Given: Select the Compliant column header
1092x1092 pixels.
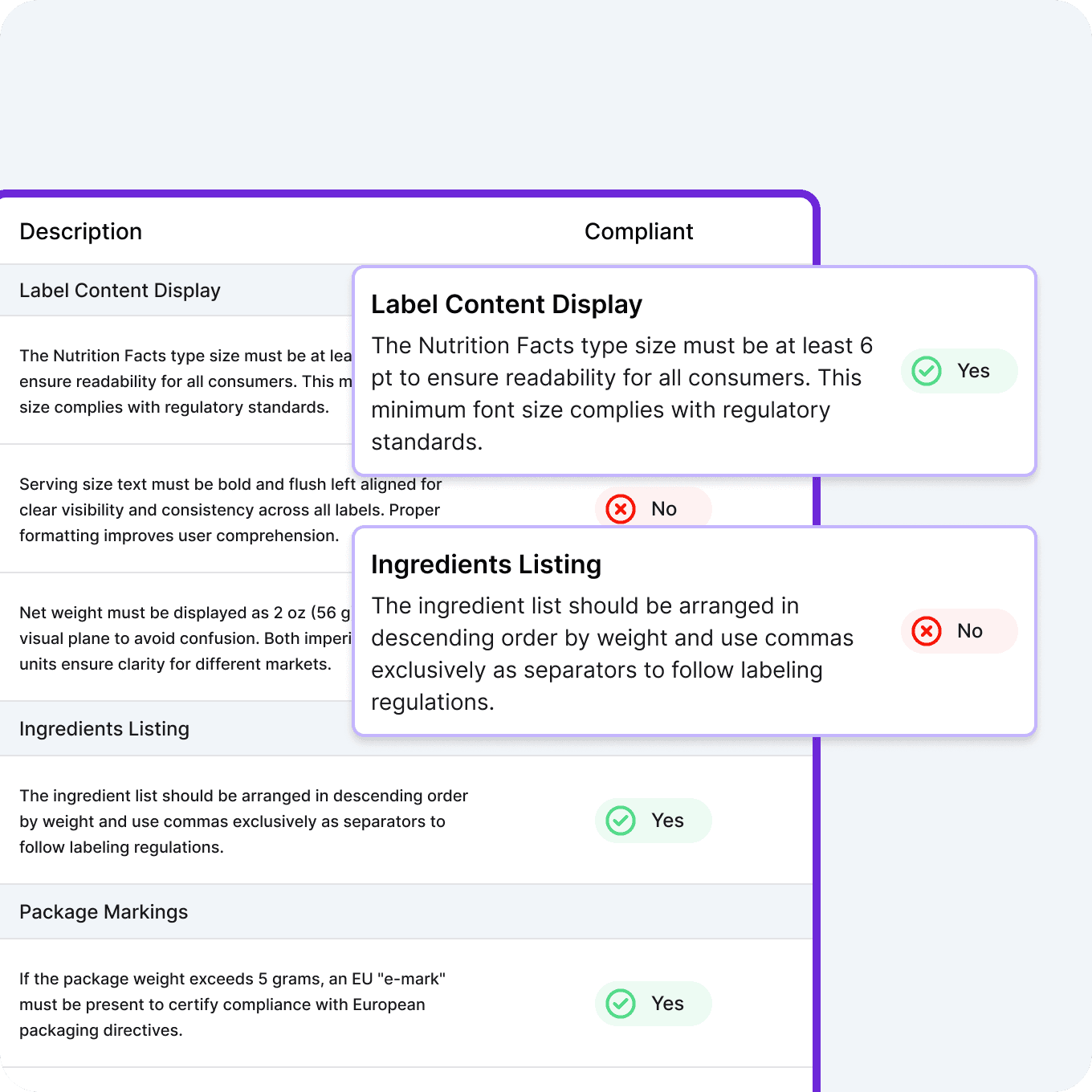Looking at the screenshot, I should click(x=638, y=231).
